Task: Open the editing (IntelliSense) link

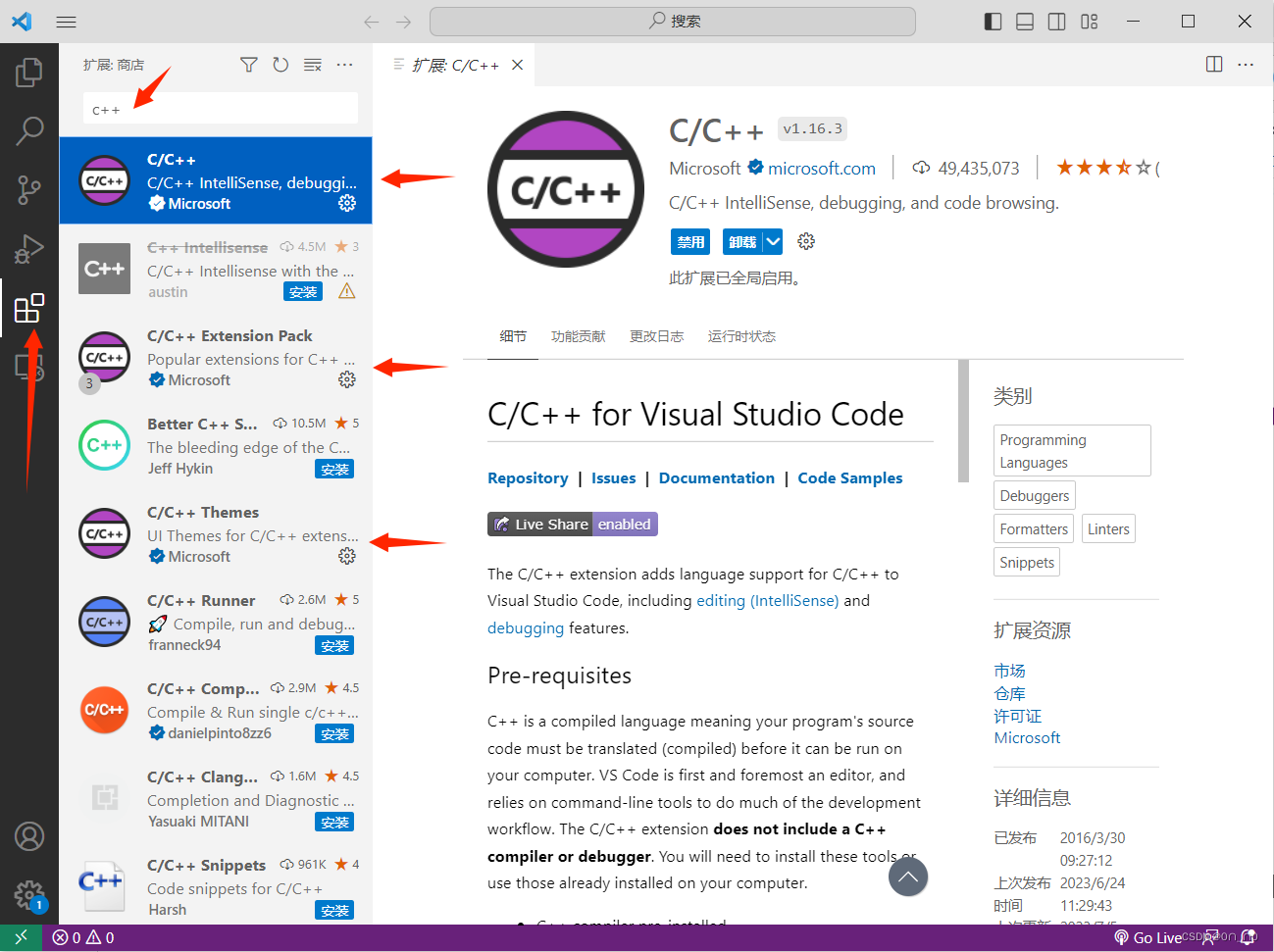Action: (768, 600)
